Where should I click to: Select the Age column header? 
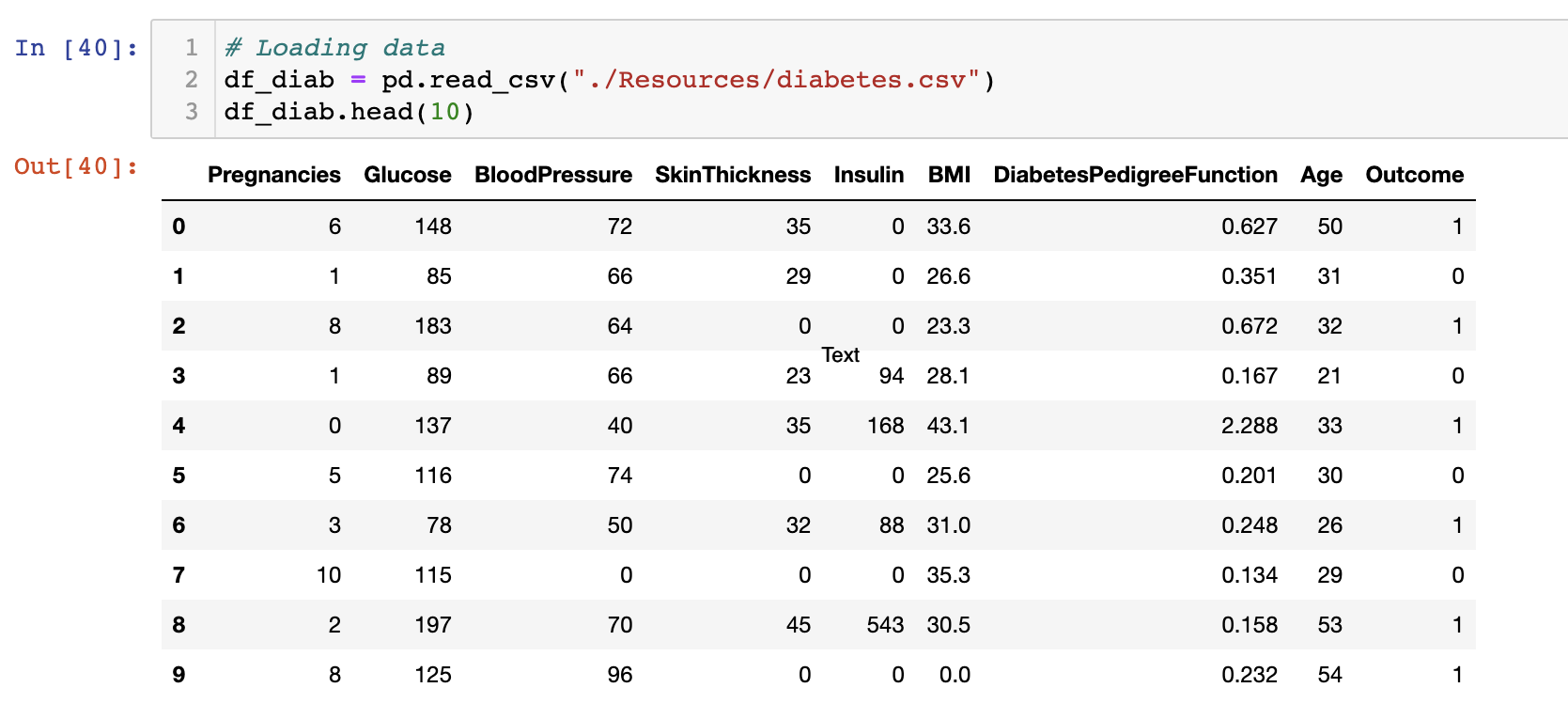click(x=1321, y=175)
